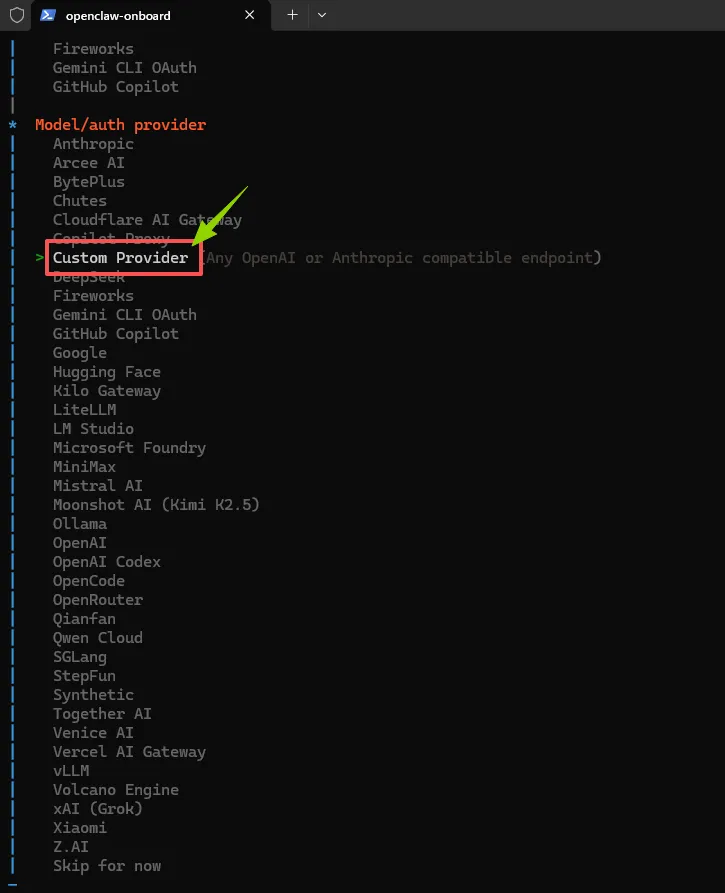The image size is (725, 893).
Task: Select Hugging Face from the list
Action: [x=107, y=372]
